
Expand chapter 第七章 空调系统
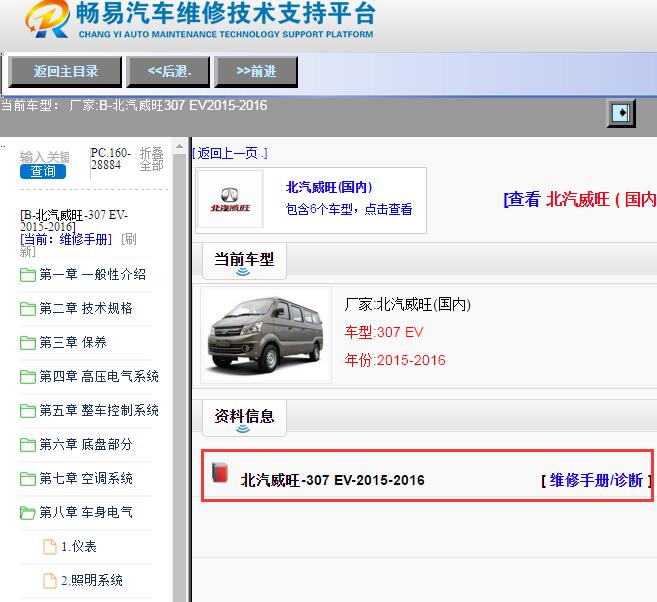(x=86, y=478)
